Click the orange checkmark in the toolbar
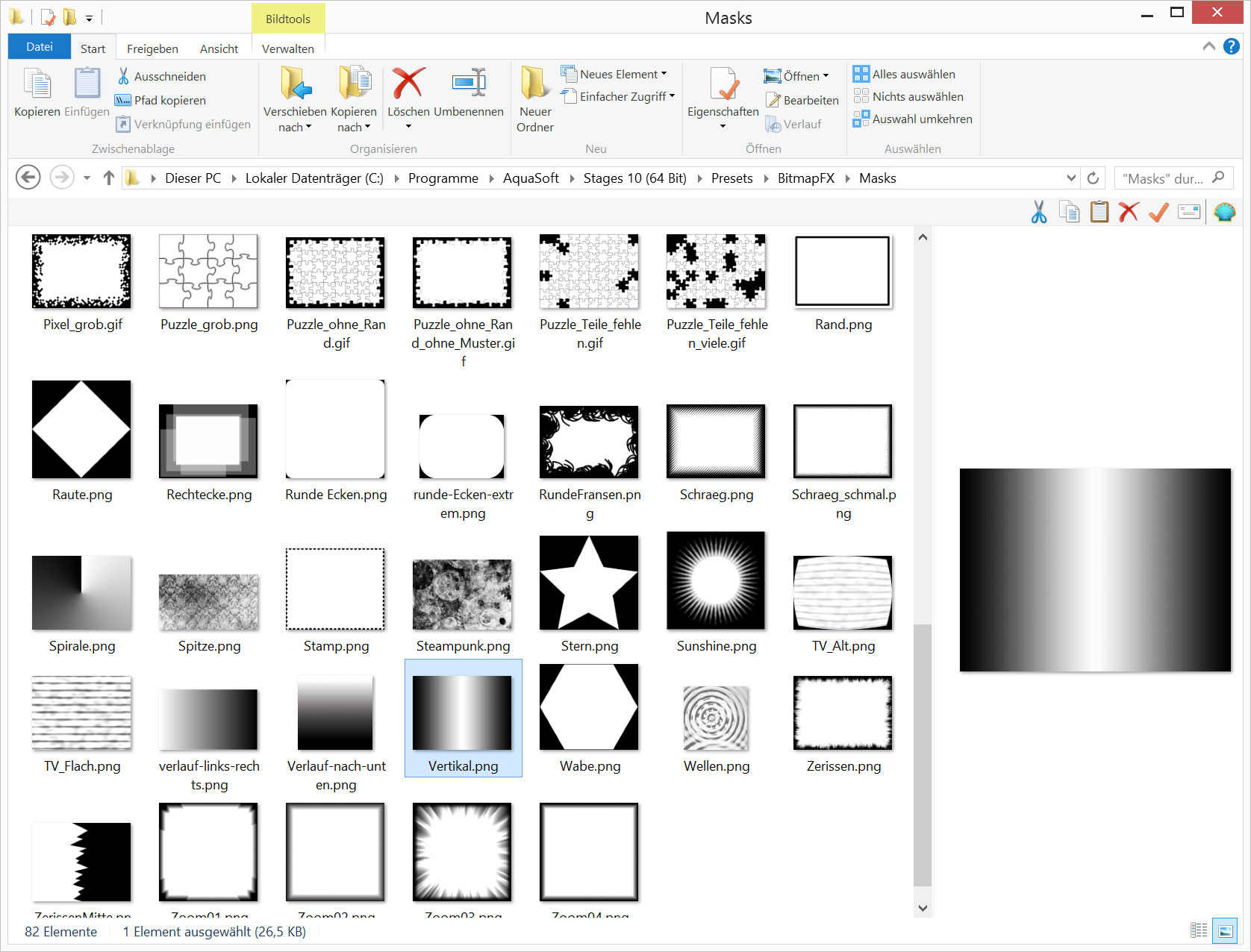Viewport: 1251px width, 952px height. click(1158, 213)
